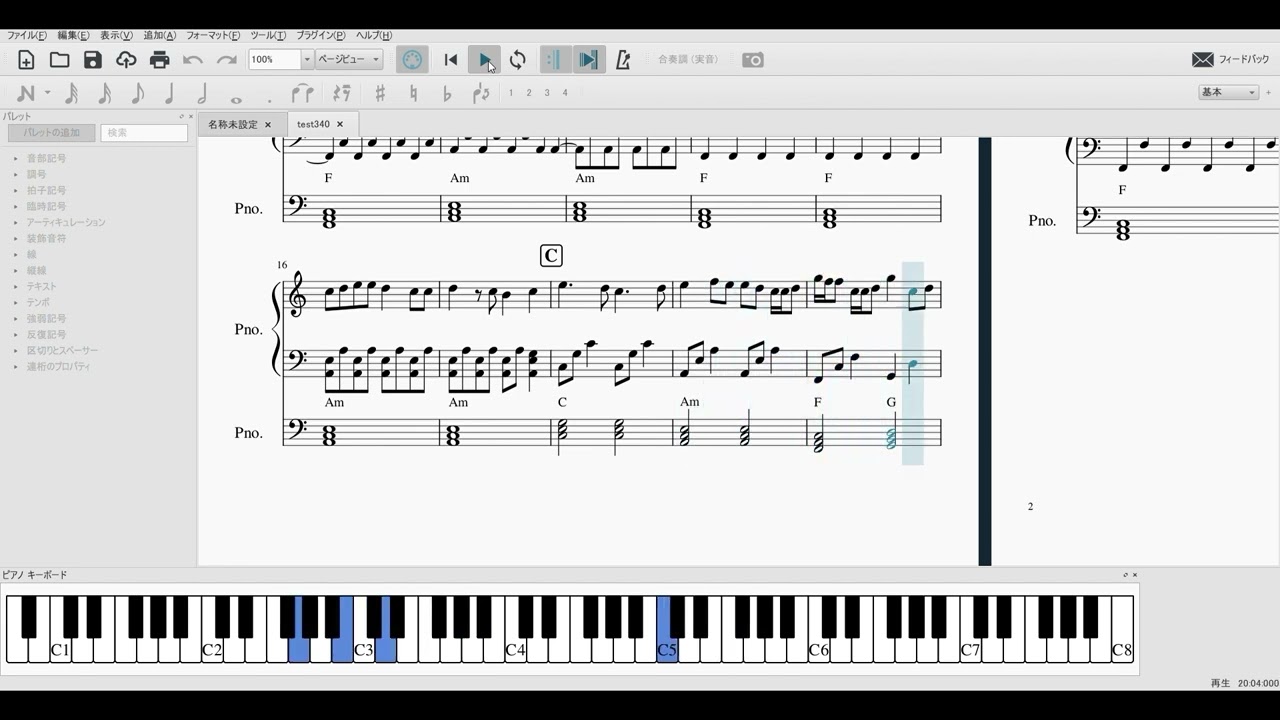This screenshot has height=720, width=1280.
Task: Select the whole note duration
Action: (236, 99)
